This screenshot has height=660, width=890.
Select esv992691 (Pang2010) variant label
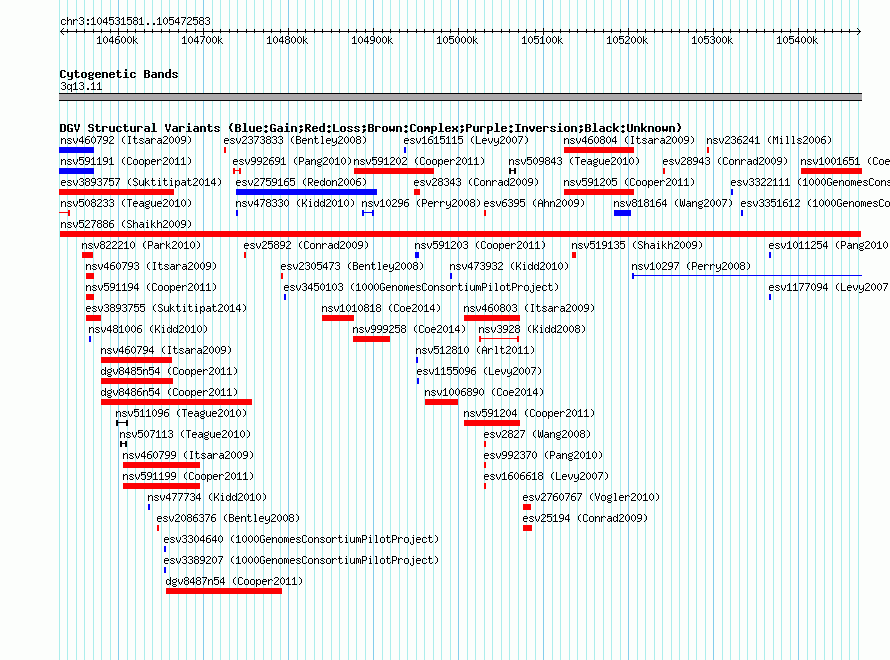(292, 161)
